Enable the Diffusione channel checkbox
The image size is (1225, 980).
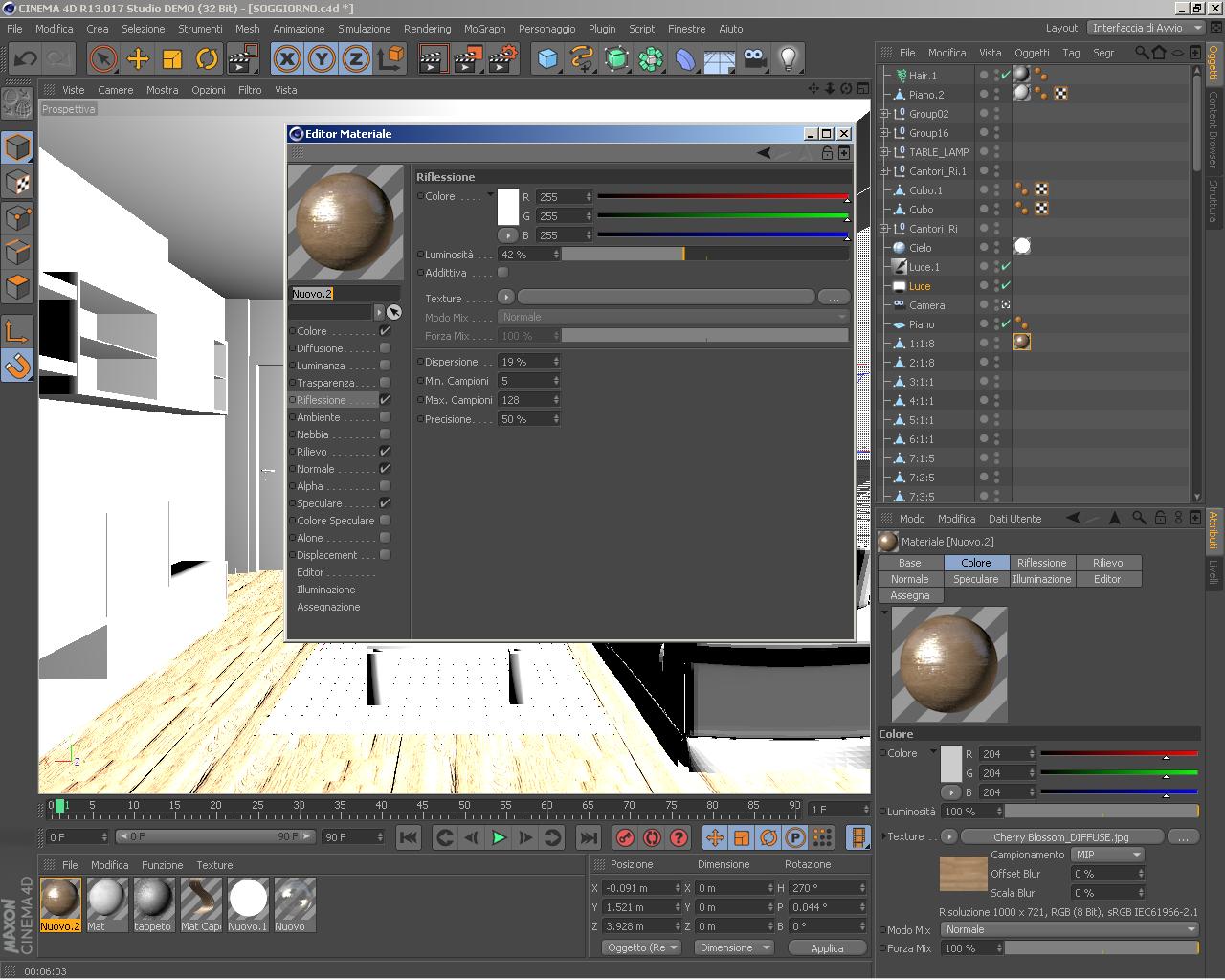pyautogui.click(x=385, y=348)
